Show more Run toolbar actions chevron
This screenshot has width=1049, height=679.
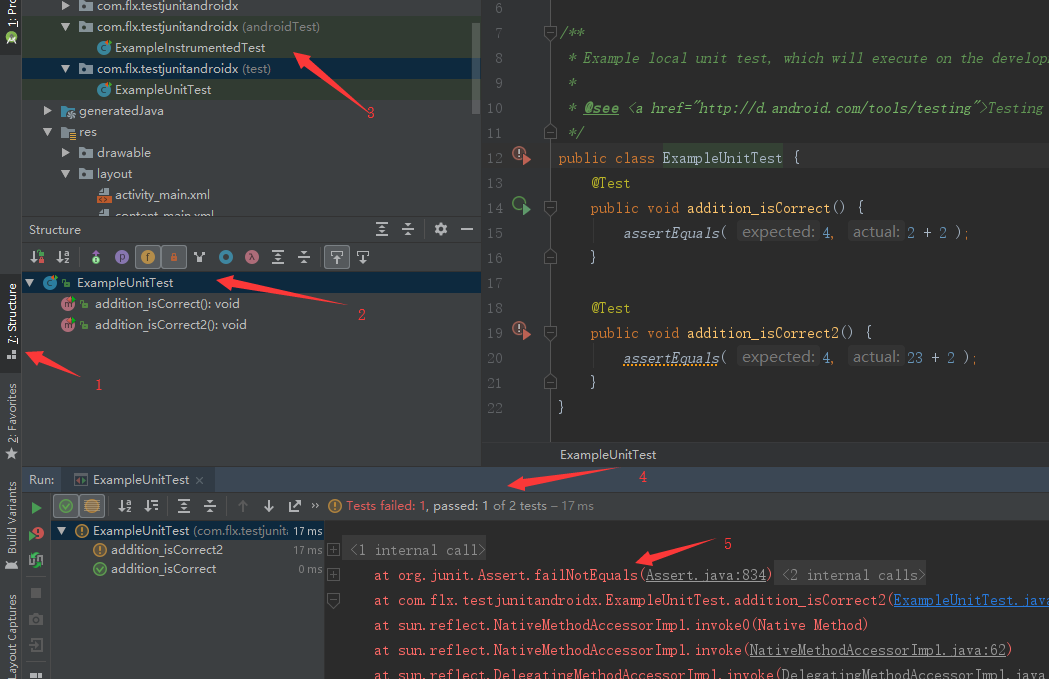pyautogui.click(x=315, y=506)
